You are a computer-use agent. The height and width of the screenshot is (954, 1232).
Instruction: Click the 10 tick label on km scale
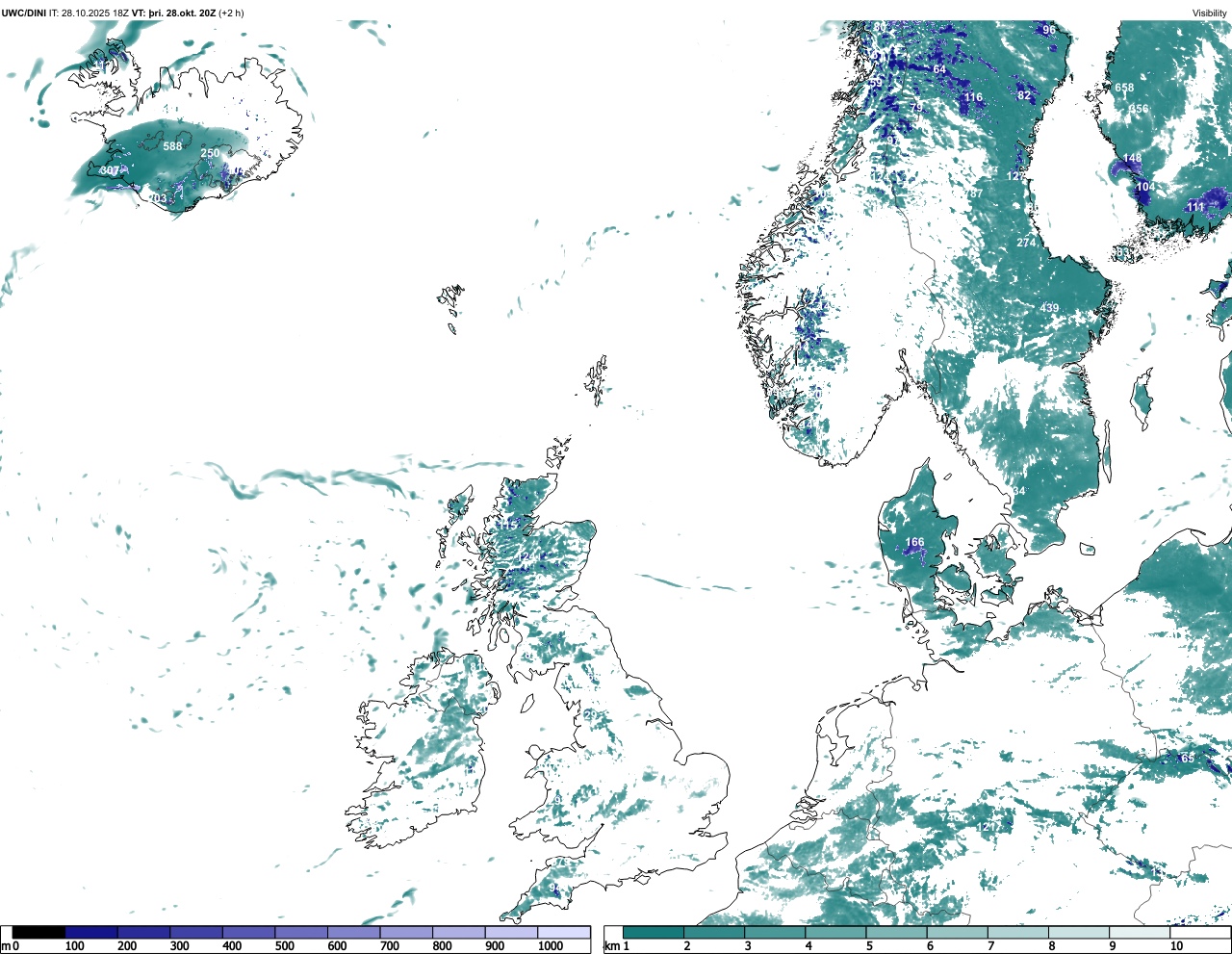tap(1176, 946)
